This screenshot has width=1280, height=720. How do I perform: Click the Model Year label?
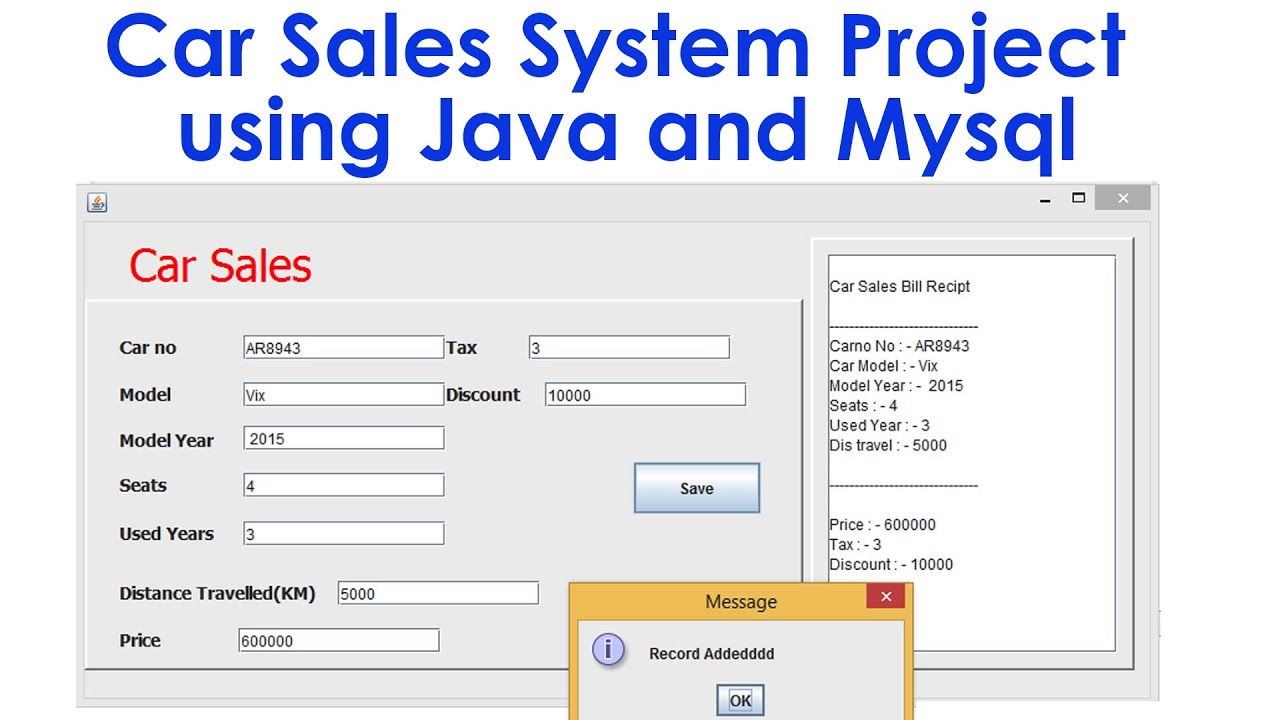(x=166, y=440)
